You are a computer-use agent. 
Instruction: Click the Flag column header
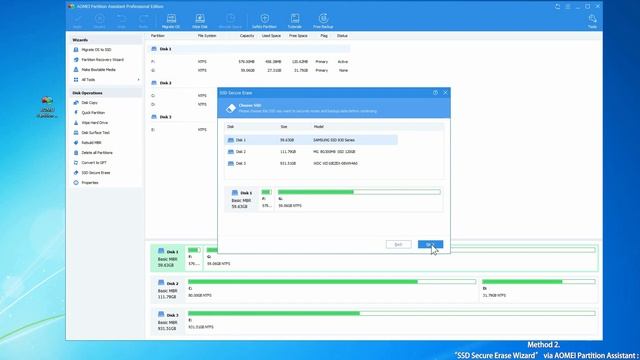(324, 36)
